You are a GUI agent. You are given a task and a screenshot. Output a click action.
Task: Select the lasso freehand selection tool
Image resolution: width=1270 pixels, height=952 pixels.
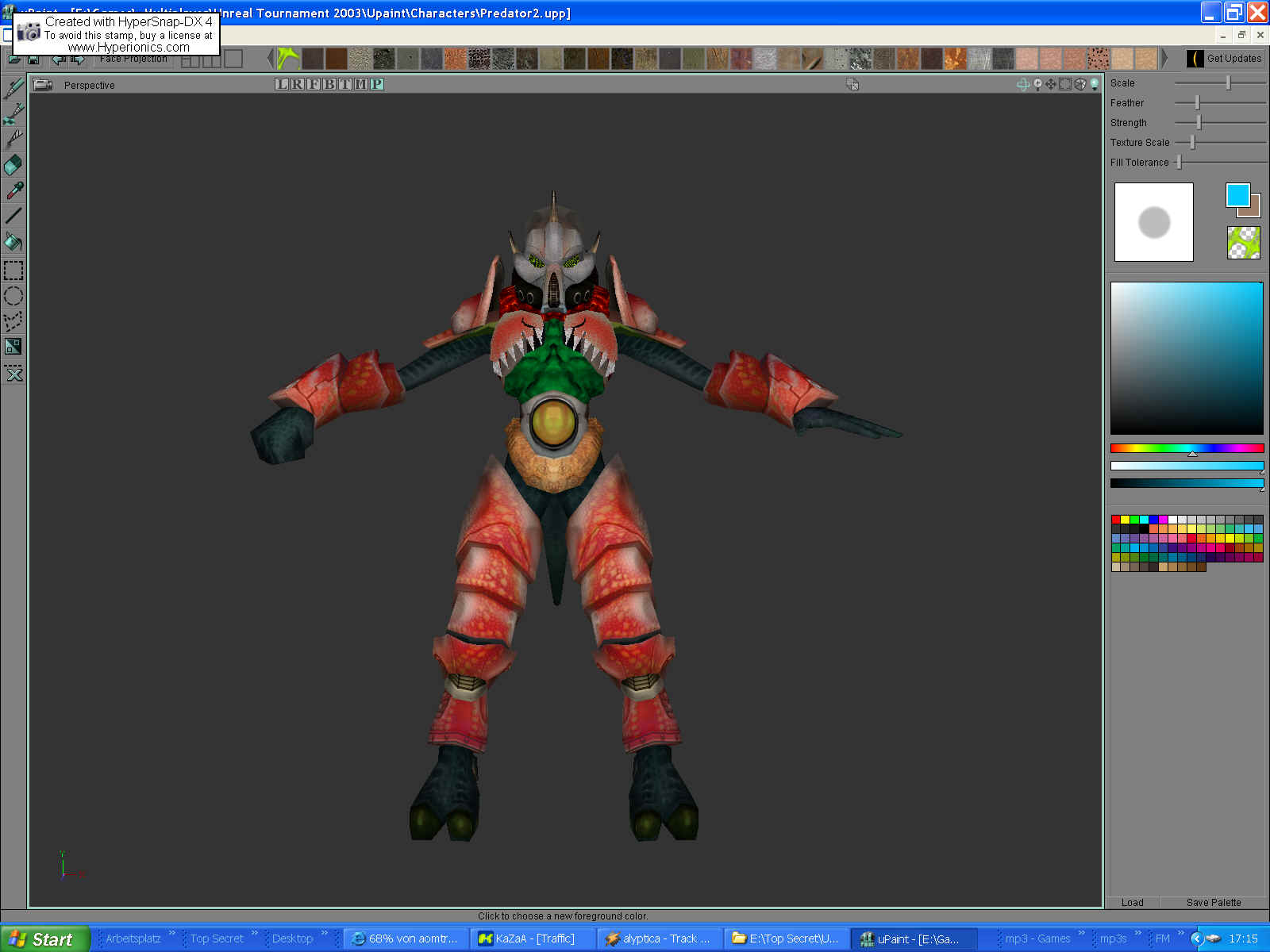click(x=14, y=321)
